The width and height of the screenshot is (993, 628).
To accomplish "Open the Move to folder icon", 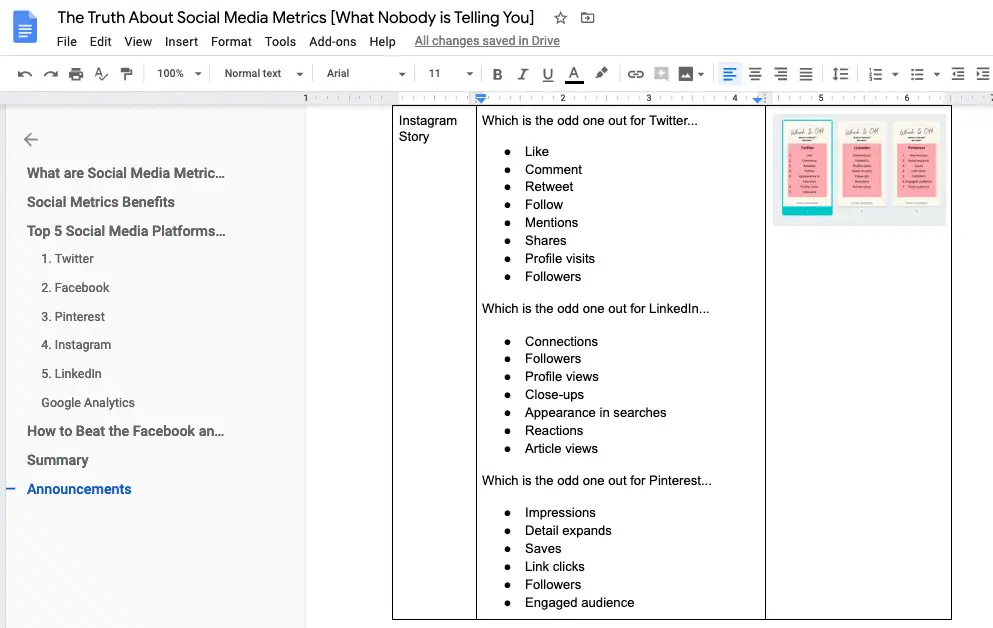I will (x=588, y=18).
